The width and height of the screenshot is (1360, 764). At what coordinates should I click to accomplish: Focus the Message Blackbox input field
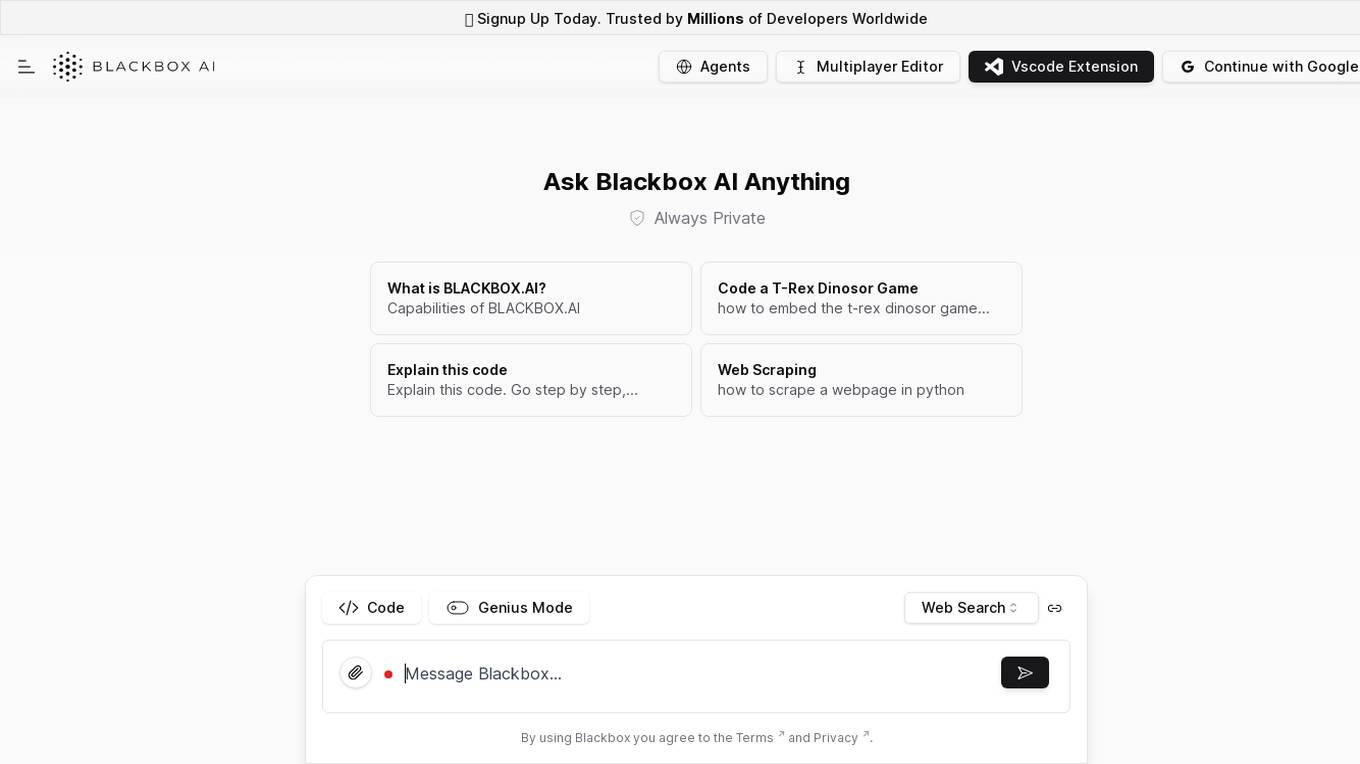[x=696, y=674]
